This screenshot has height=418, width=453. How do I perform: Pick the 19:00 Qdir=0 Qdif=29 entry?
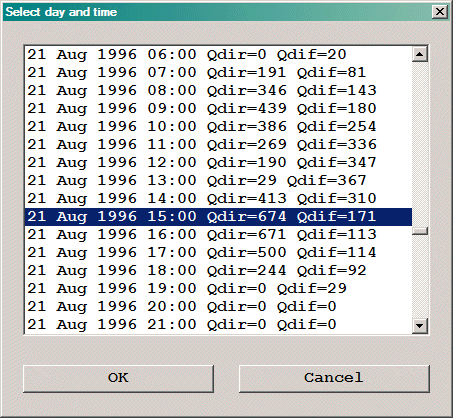pyautogui.click(x=219, y=288)
